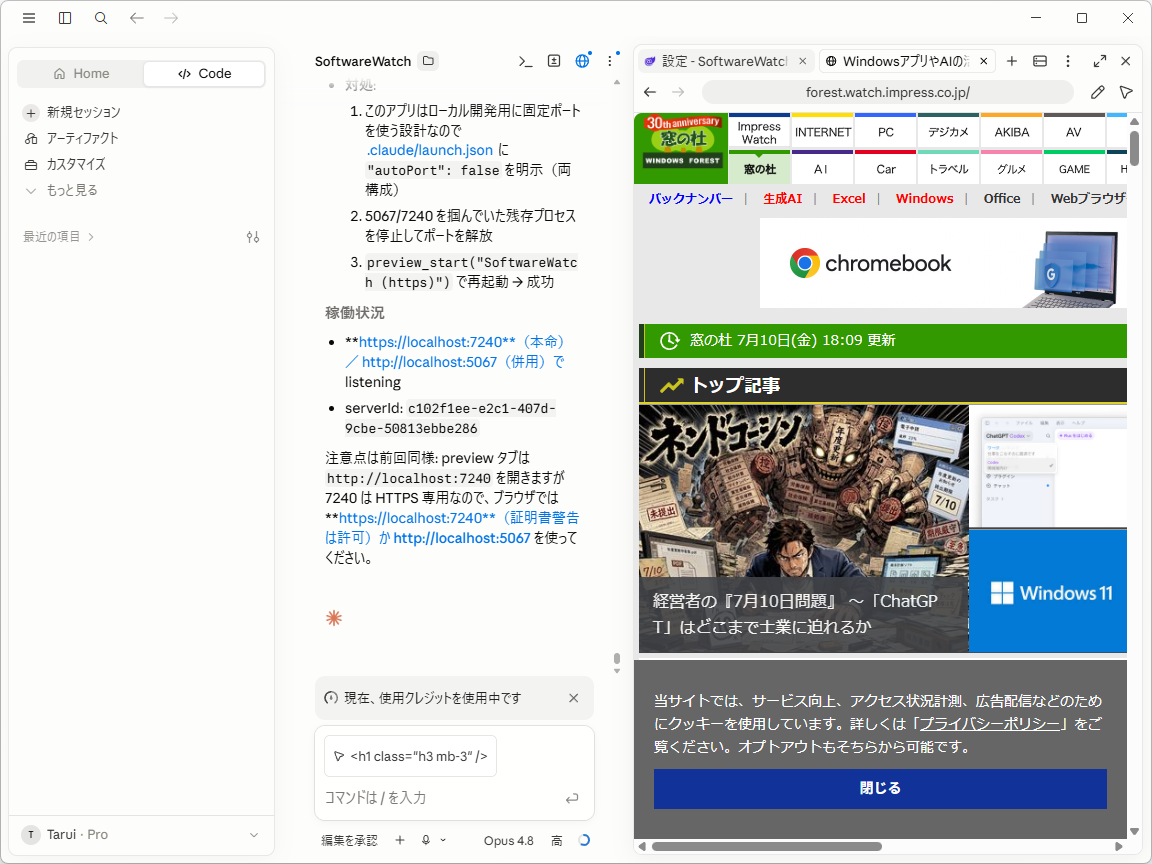Screen dimensions: 1152x864
Task: Go forward with the title bar arrow
Action: [x=171, y=18]
